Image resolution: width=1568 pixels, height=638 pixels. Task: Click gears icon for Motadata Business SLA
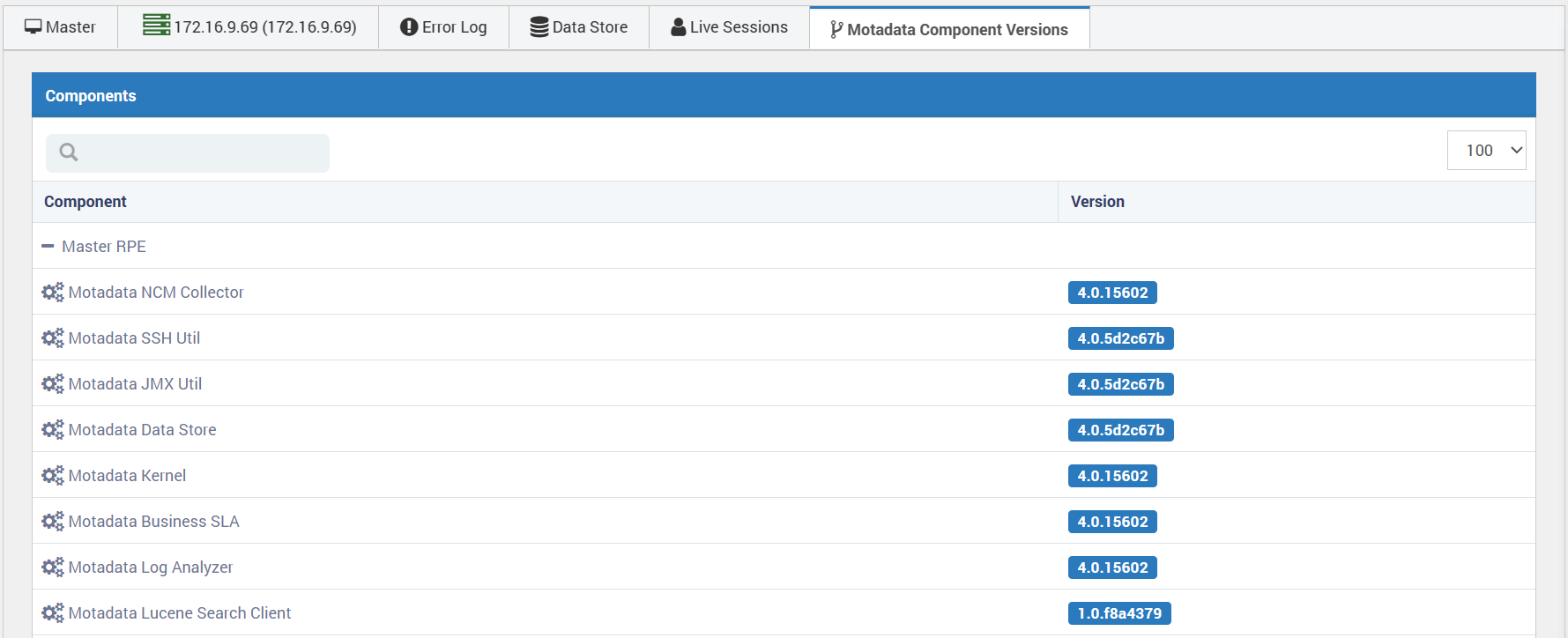[53, 522]
